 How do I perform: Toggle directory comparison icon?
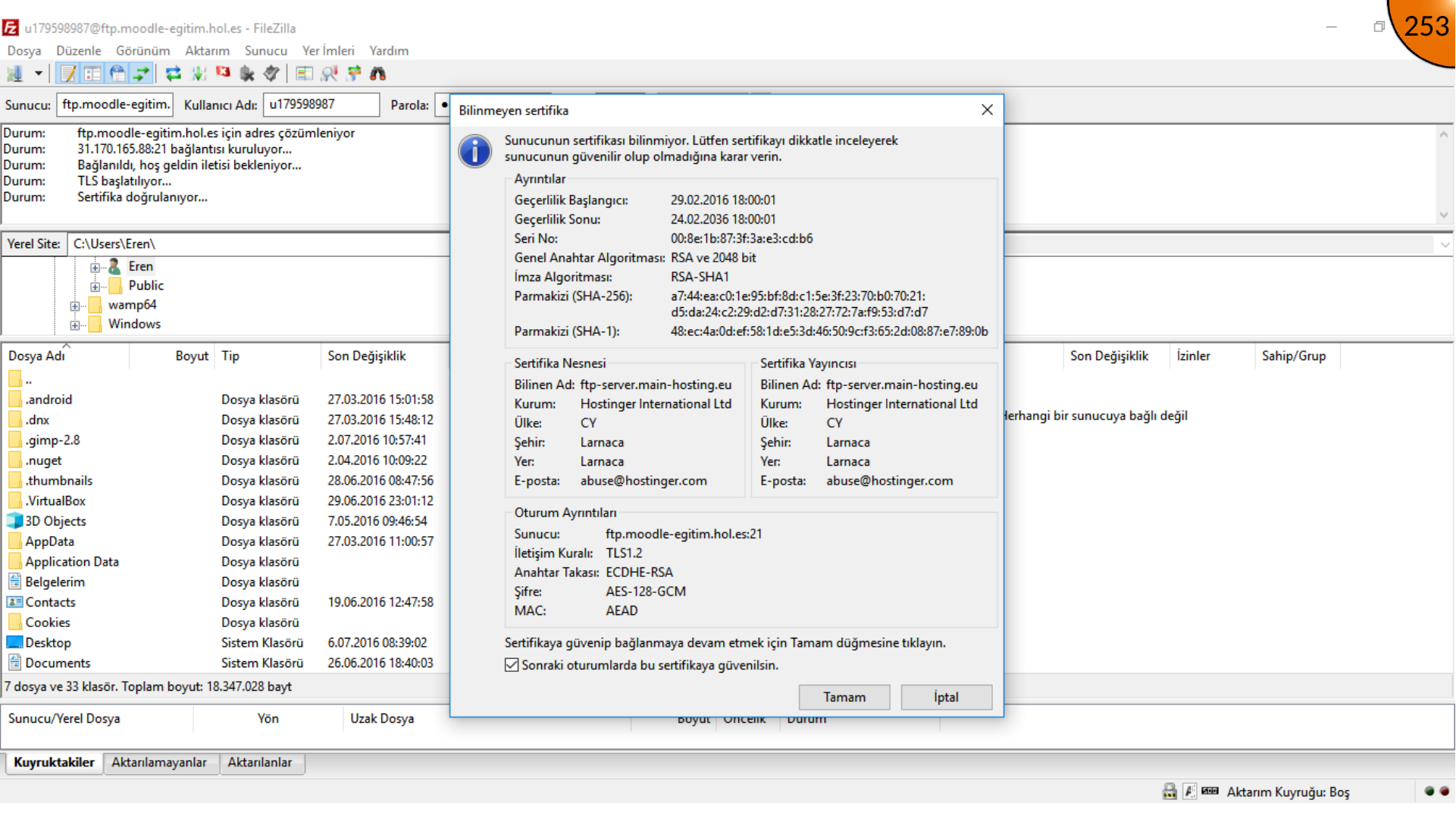(x=329, y=74)
